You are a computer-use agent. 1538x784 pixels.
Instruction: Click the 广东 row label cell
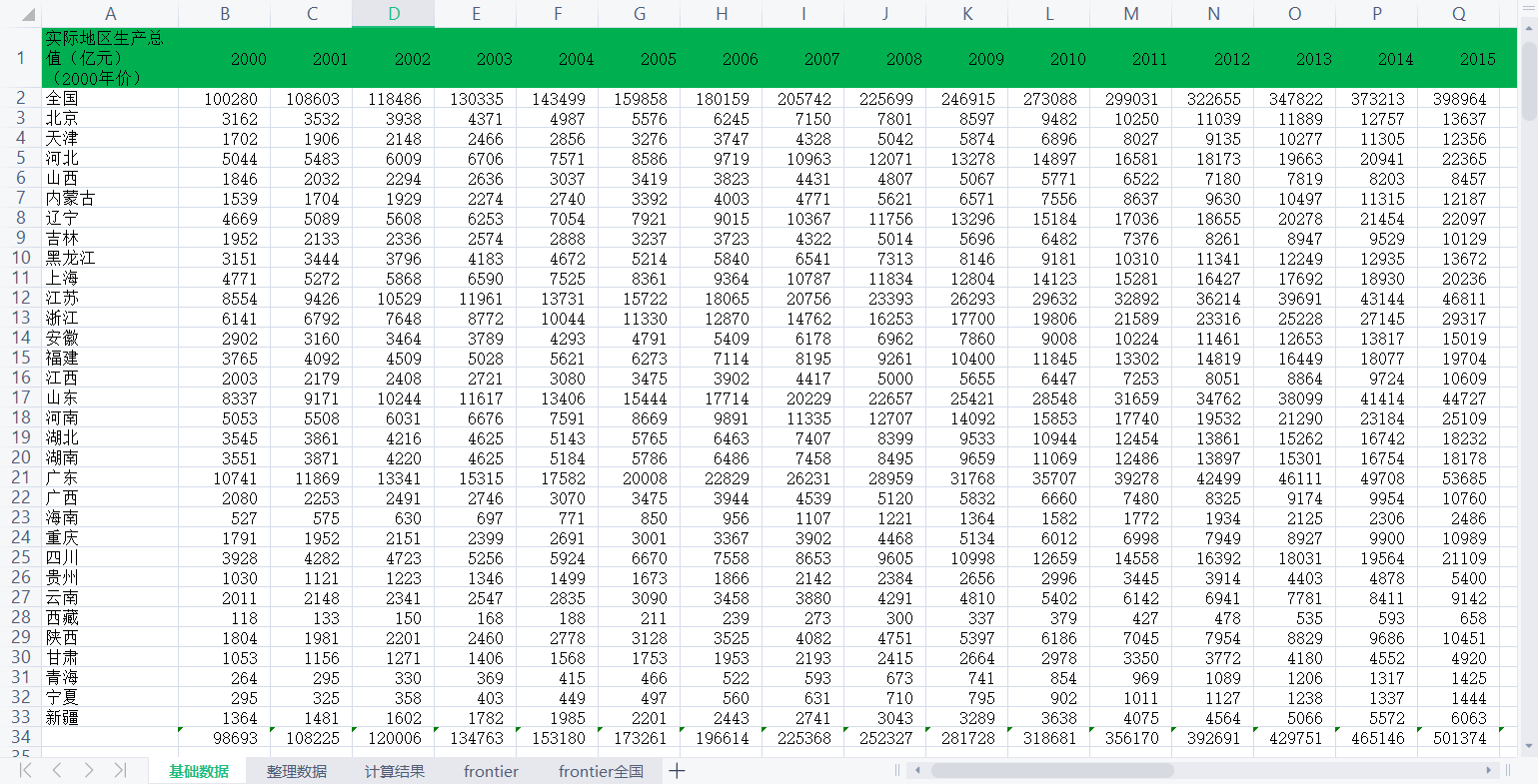click(110, 477)
